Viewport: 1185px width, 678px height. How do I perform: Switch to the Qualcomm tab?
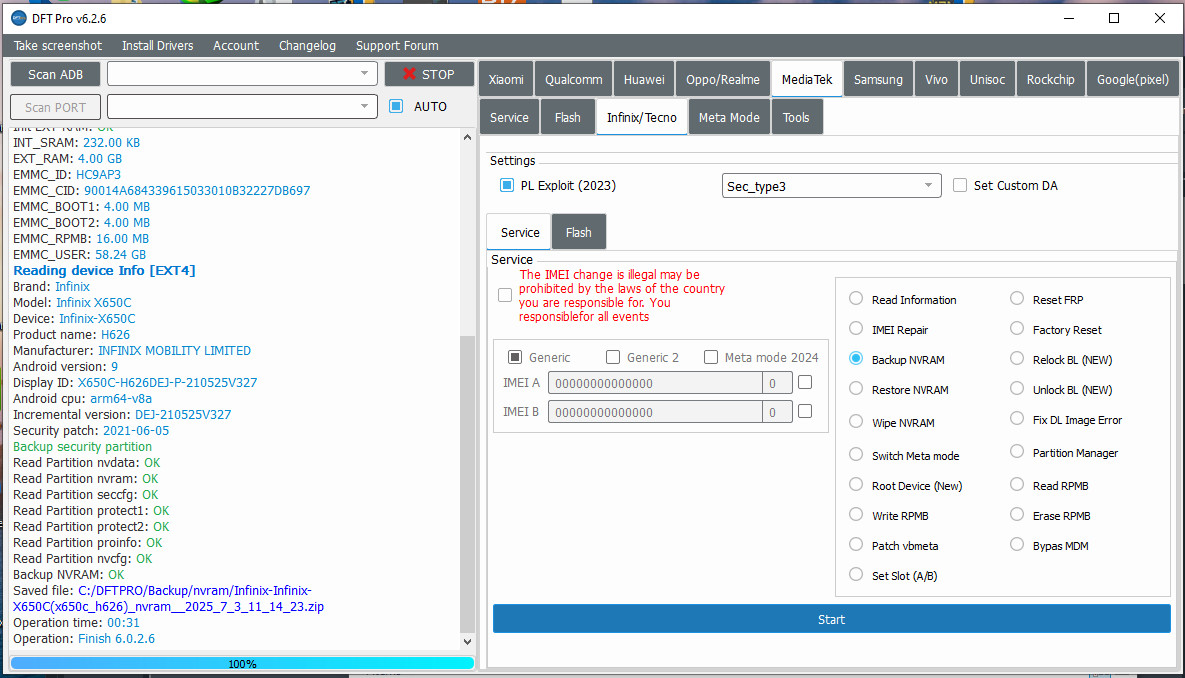tap(573, 79)
